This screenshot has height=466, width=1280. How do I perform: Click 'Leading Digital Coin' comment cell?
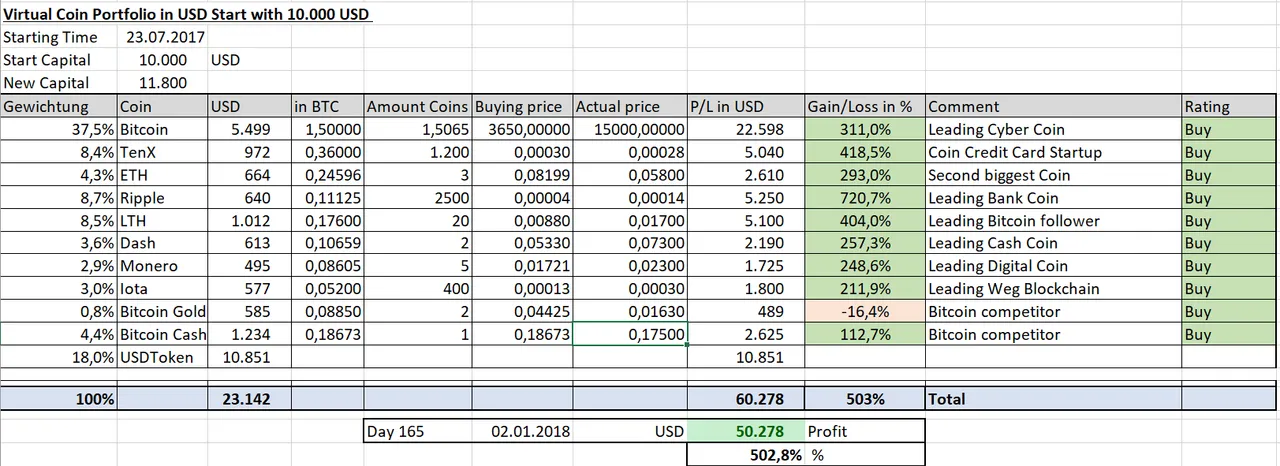tap(1053, 266)
